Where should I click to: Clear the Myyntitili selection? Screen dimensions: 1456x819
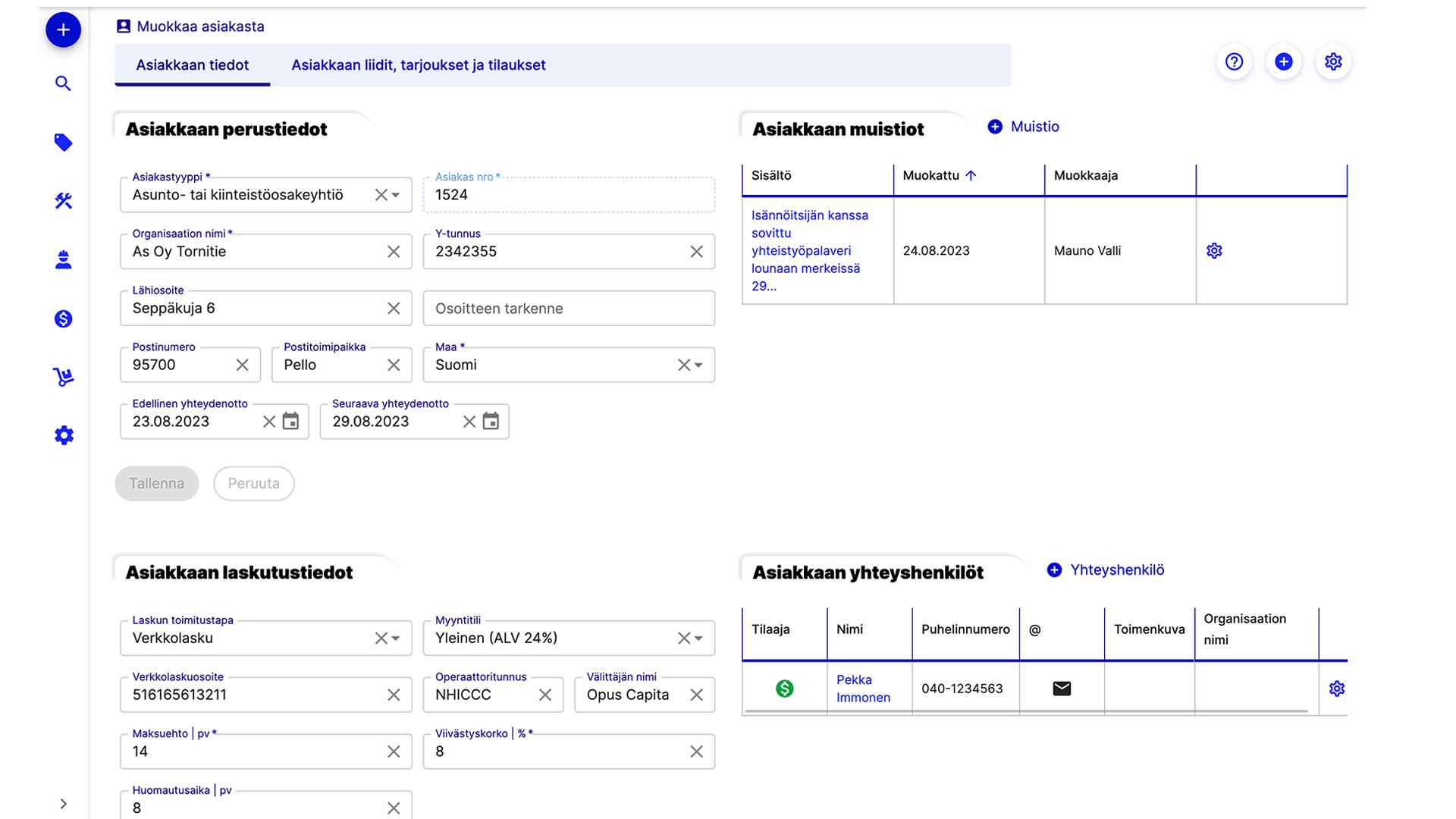(x=684, y=639)
